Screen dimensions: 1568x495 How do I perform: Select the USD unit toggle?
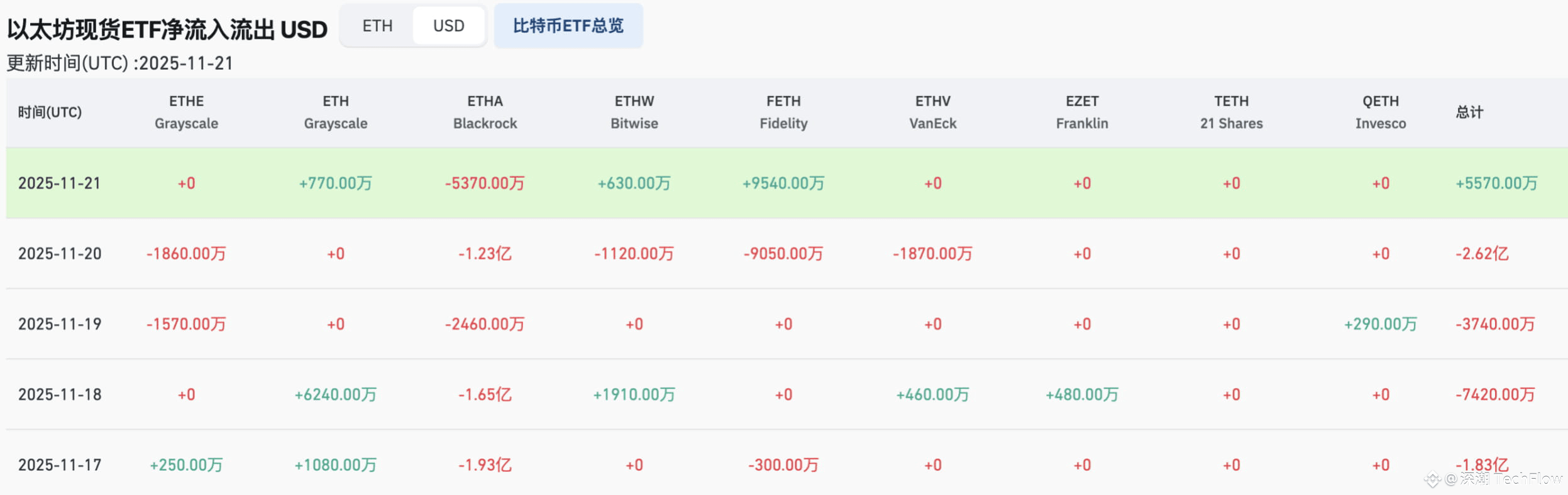point(448,26)
